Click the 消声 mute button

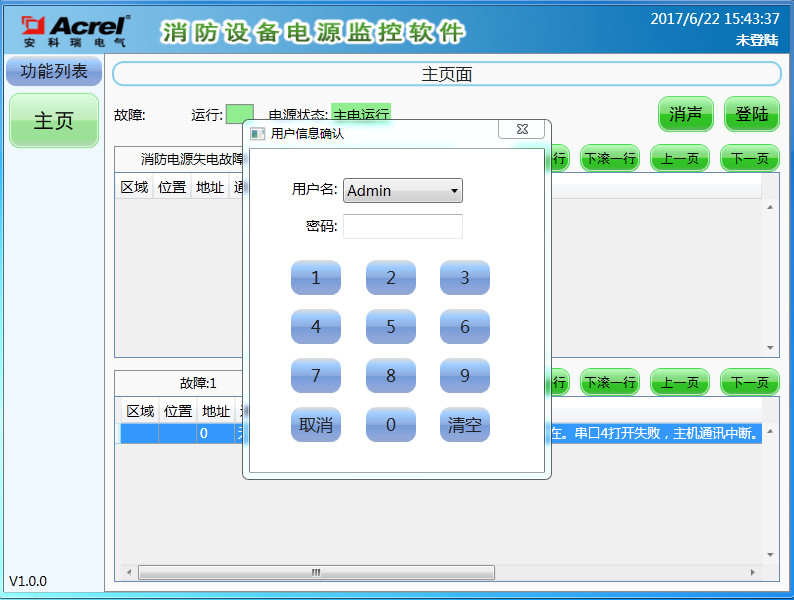click(x=685, y=114)
